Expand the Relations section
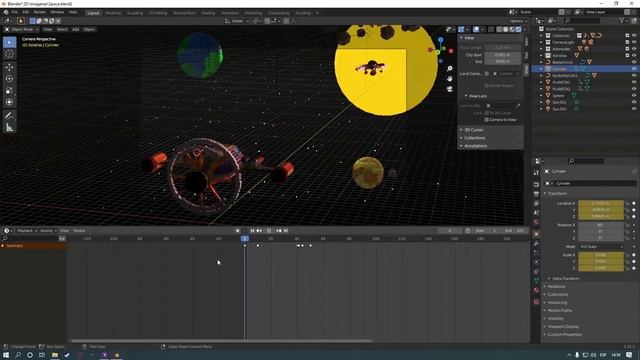This screenshot has width=640, height=360. tap(556, 287)
